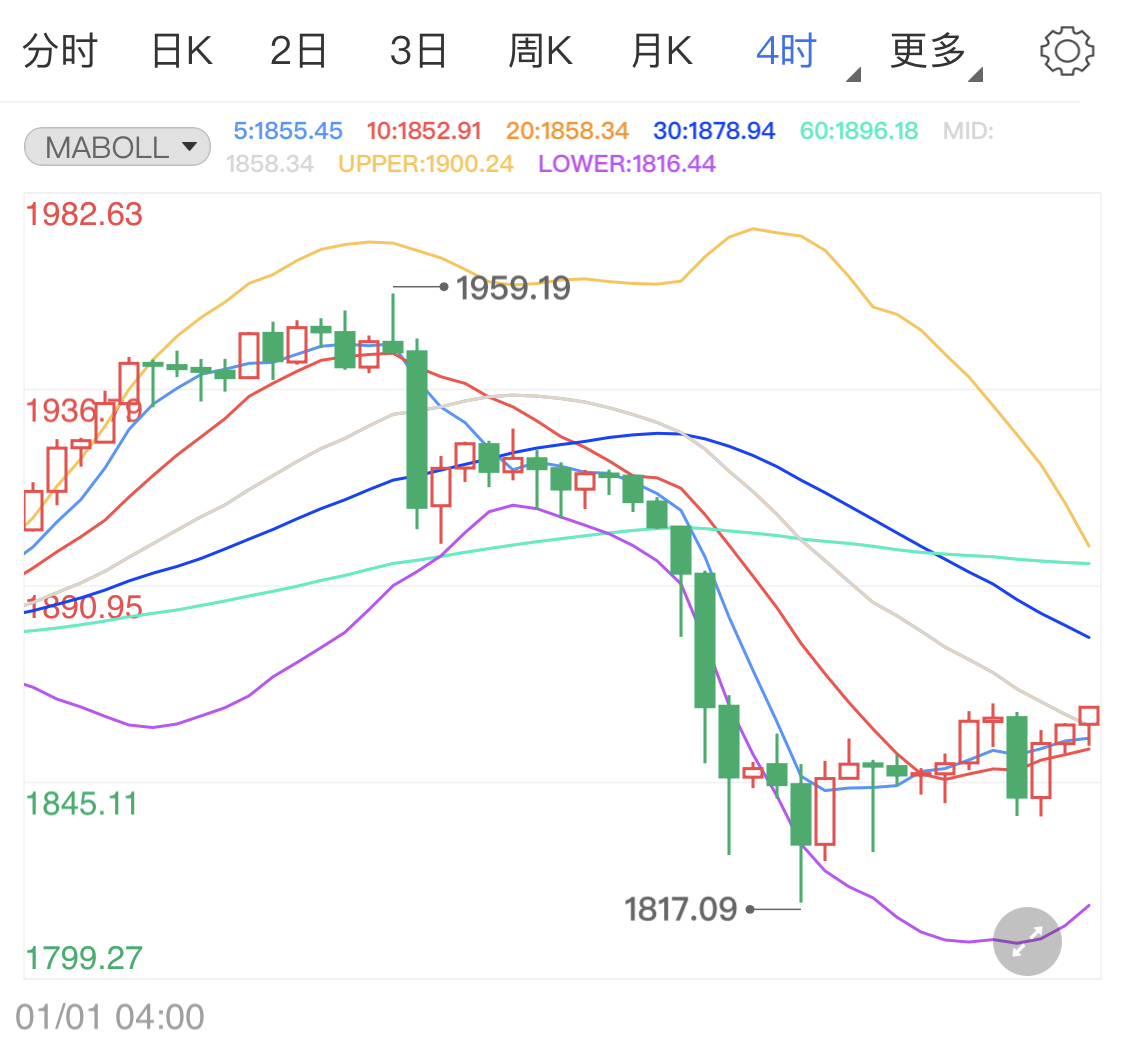Viewport: 1125px width, 1062px height.
Task: Click the 60:1896.18 MA60 value
Action: (859, 131)
